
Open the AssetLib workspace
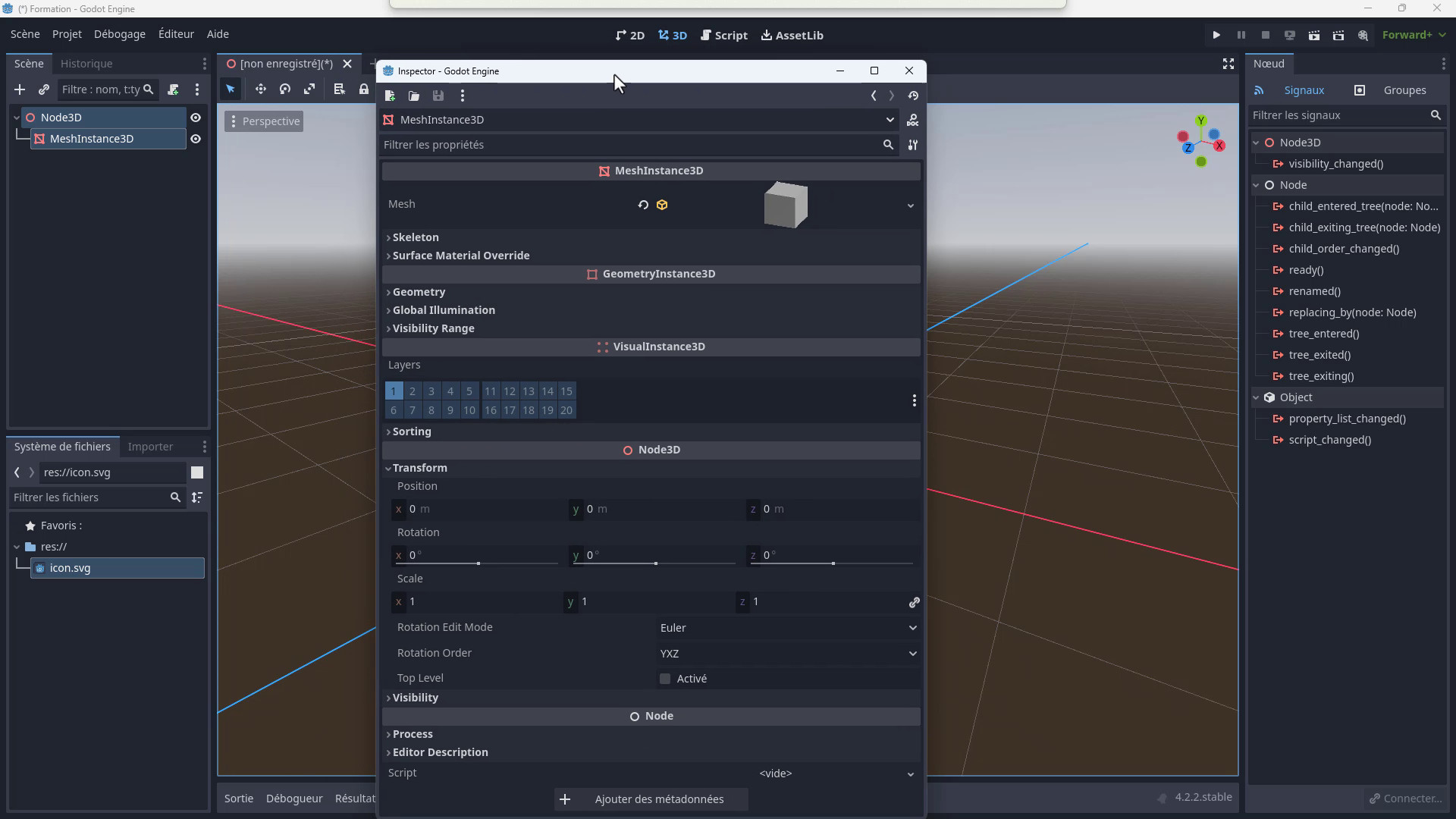click(792, 35)
